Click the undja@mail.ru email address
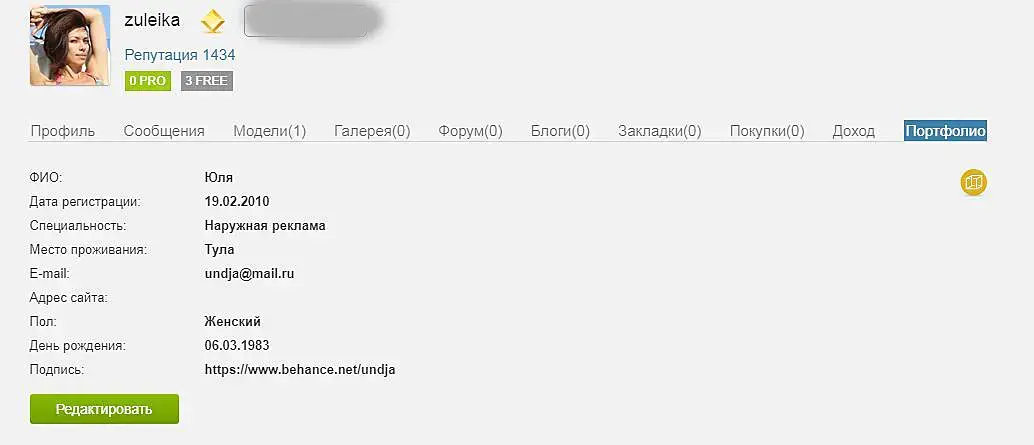This screenshot has width=1034, height=445. click(x=249, y=273)
